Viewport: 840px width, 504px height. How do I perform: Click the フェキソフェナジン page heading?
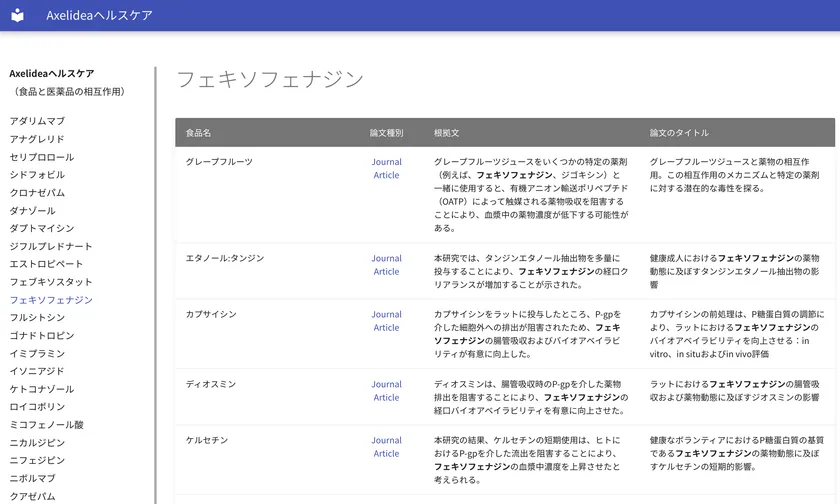271,79
